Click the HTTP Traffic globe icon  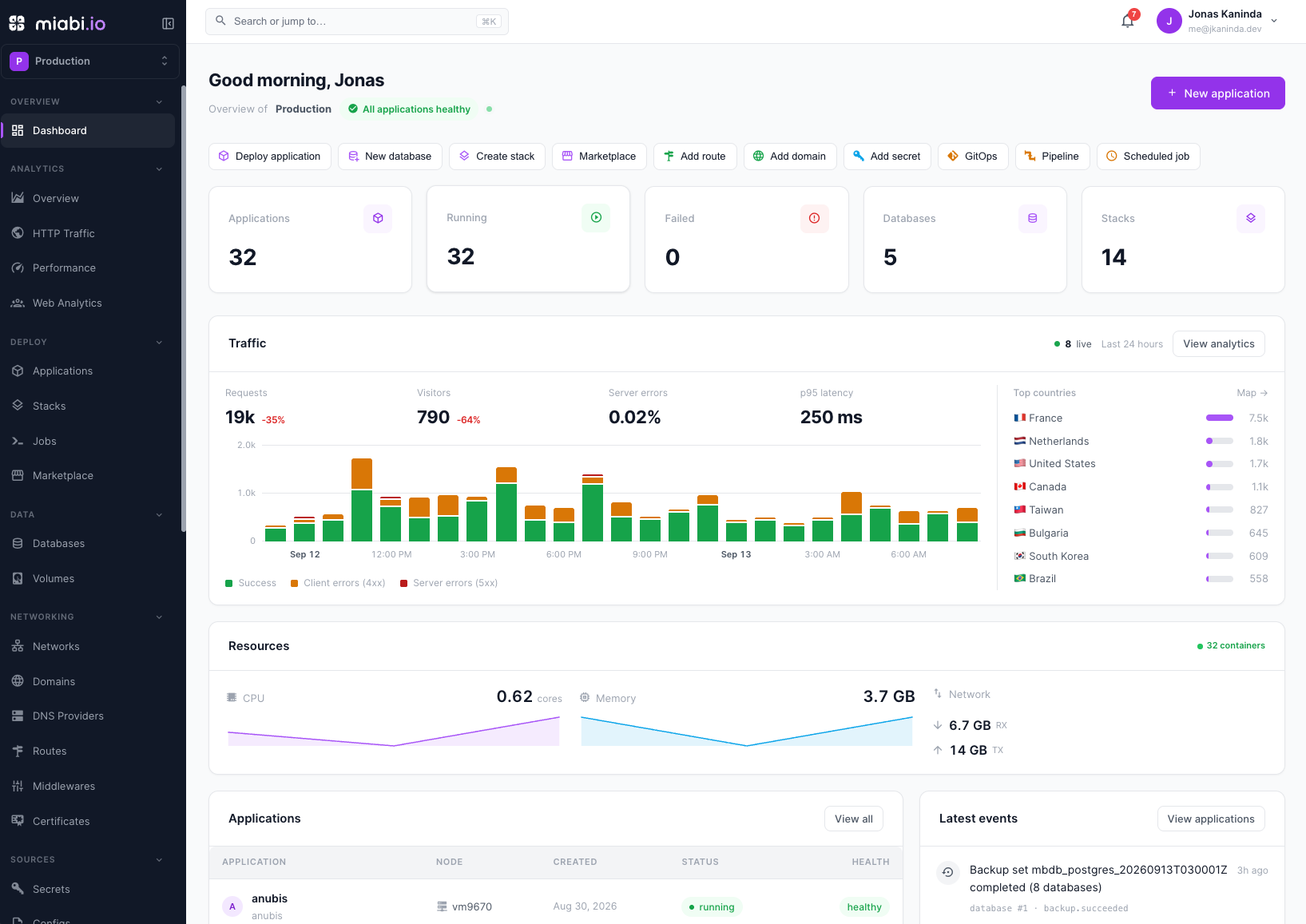tap(18, 233)
